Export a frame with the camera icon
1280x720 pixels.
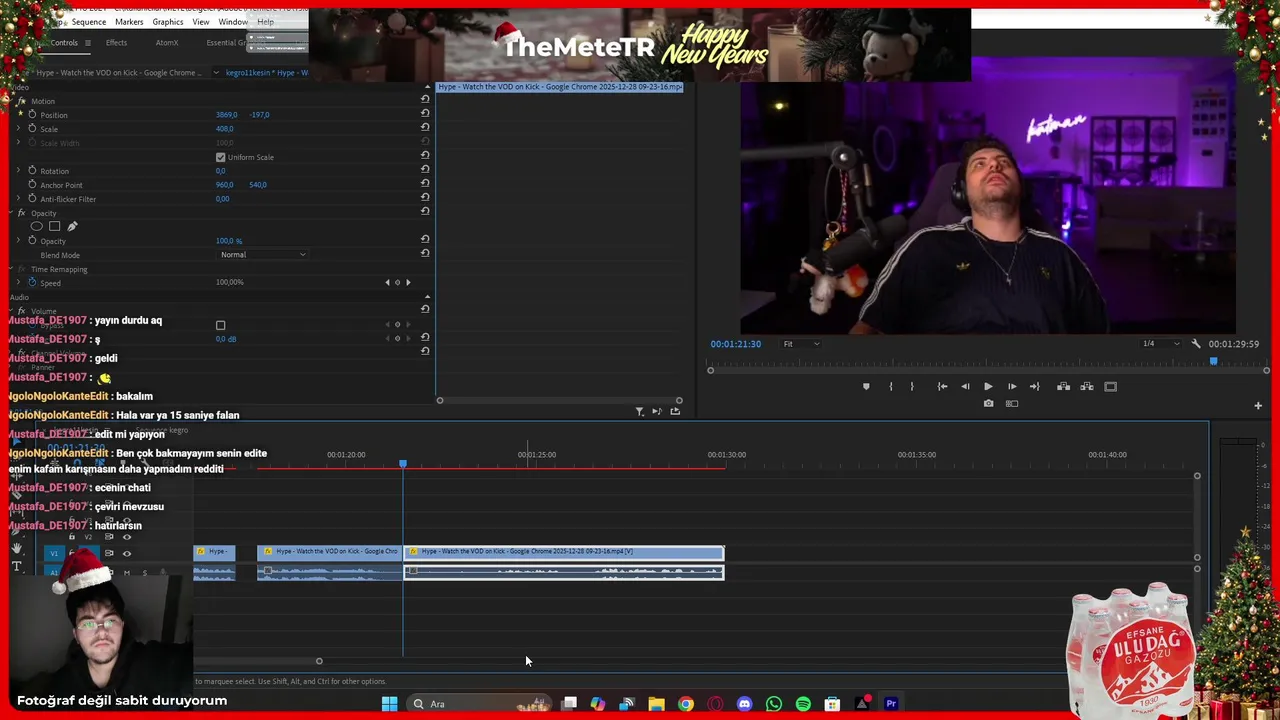click(988, 403)
